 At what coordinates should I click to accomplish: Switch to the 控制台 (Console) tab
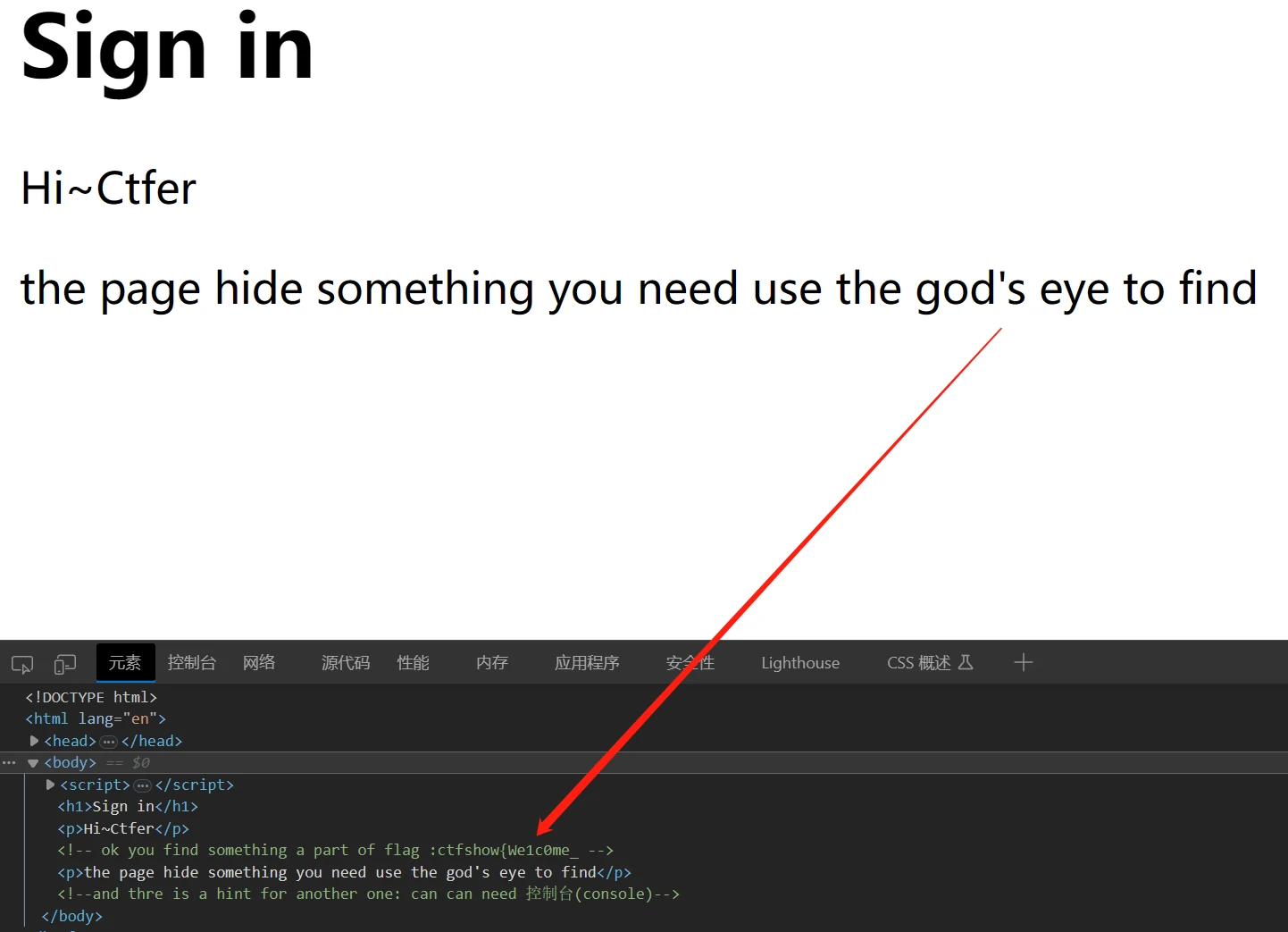pyautogui.click(x=191, y=662)
